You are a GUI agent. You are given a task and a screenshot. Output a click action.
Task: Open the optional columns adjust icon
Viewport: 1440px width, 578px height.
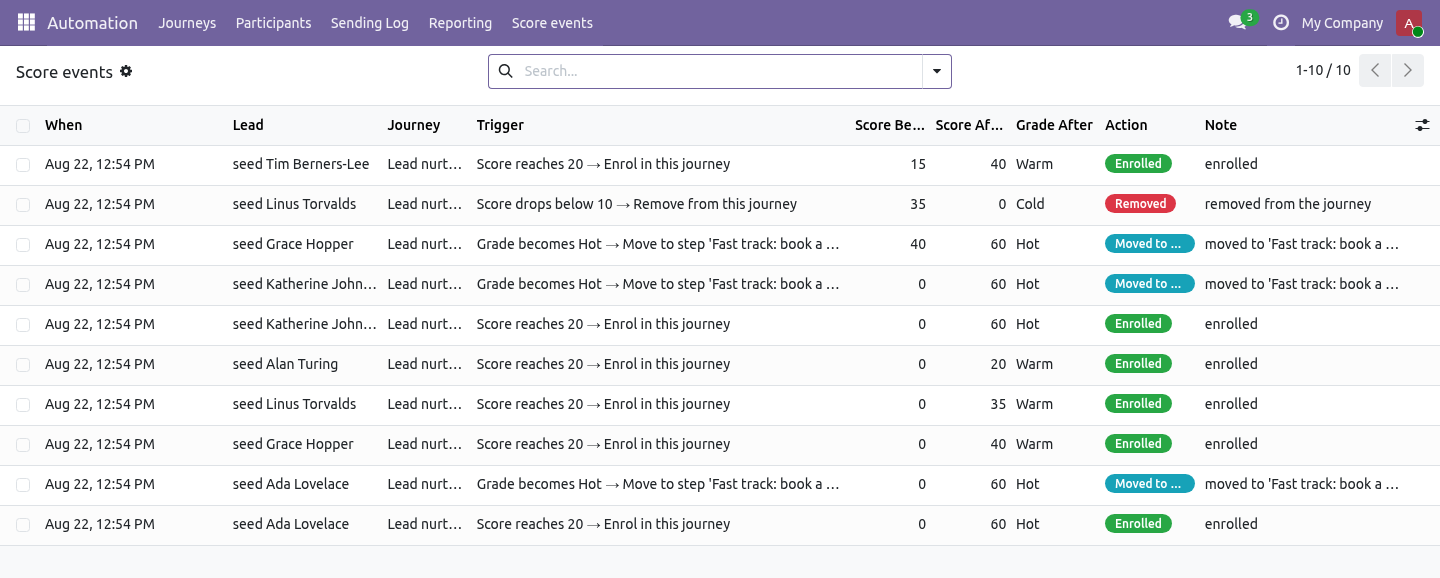[1422, 125]
